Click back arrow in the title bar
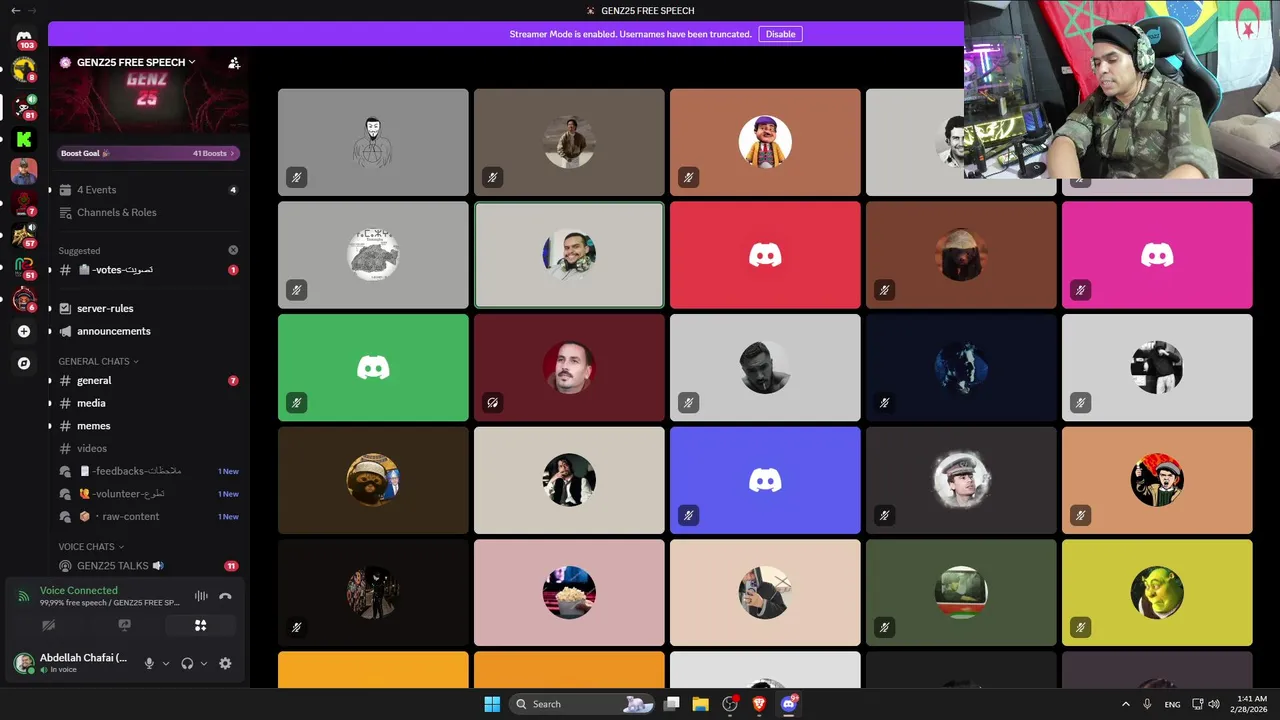1280x720 pixels. pos(15,10)
